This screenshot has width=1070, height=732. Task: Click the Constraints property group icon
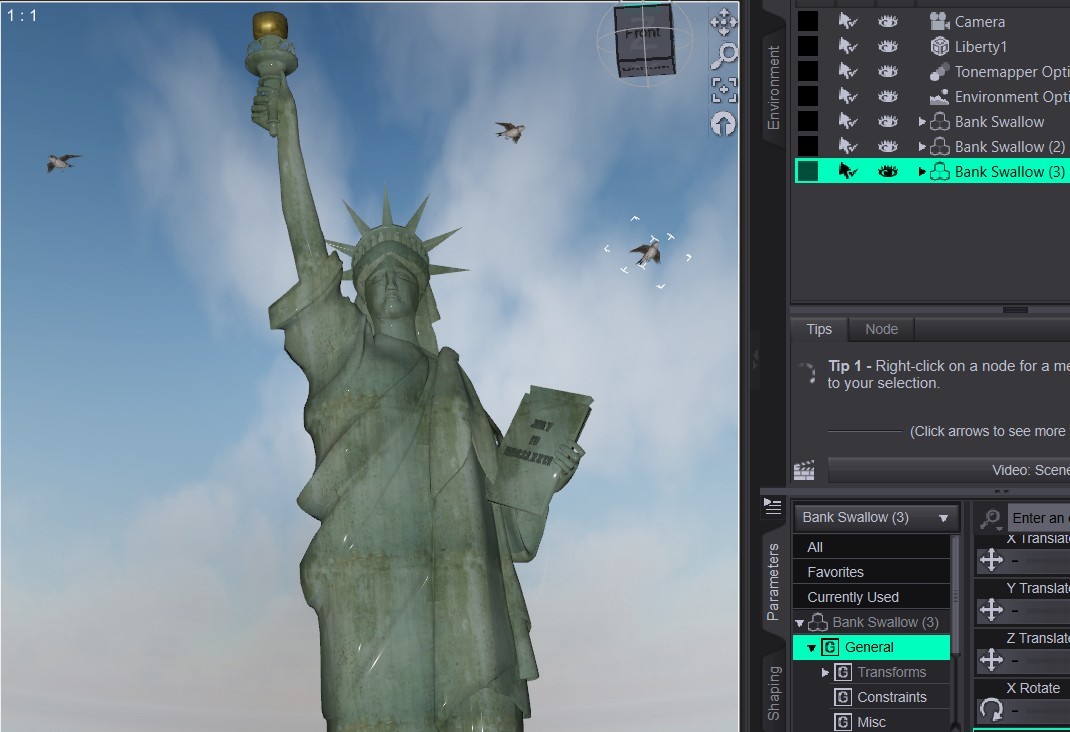[843, 697]
